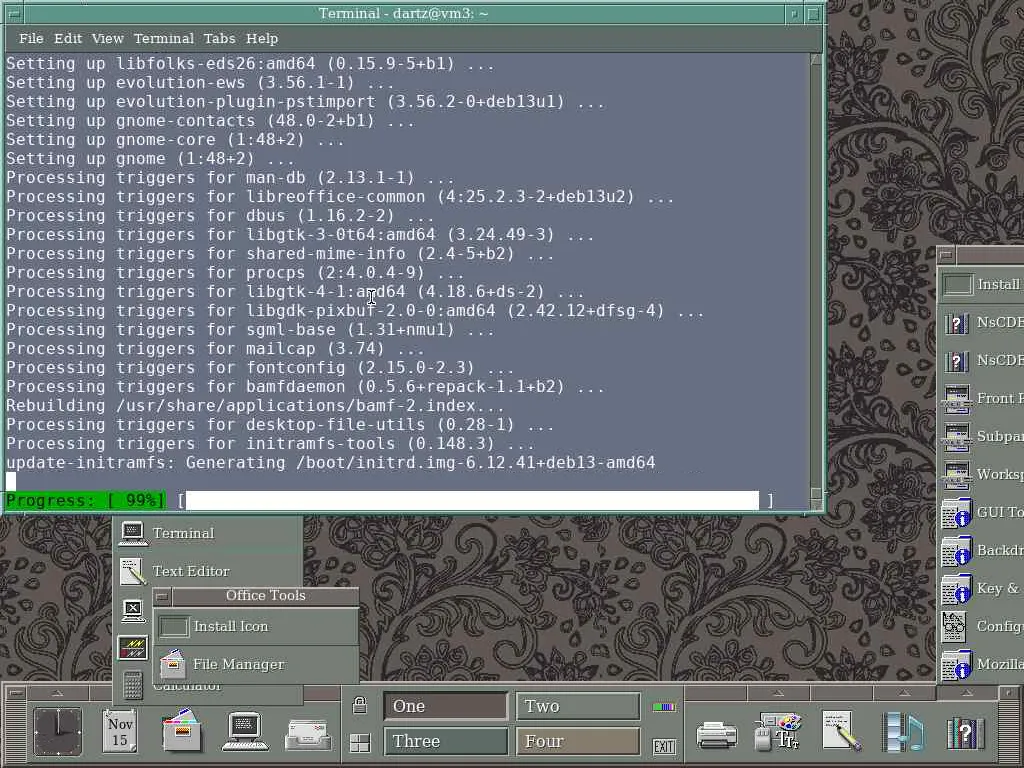Click the 'update-initramfs: Generating' output line
This screenshot has height=768, width=1024.
coord(330,463)
